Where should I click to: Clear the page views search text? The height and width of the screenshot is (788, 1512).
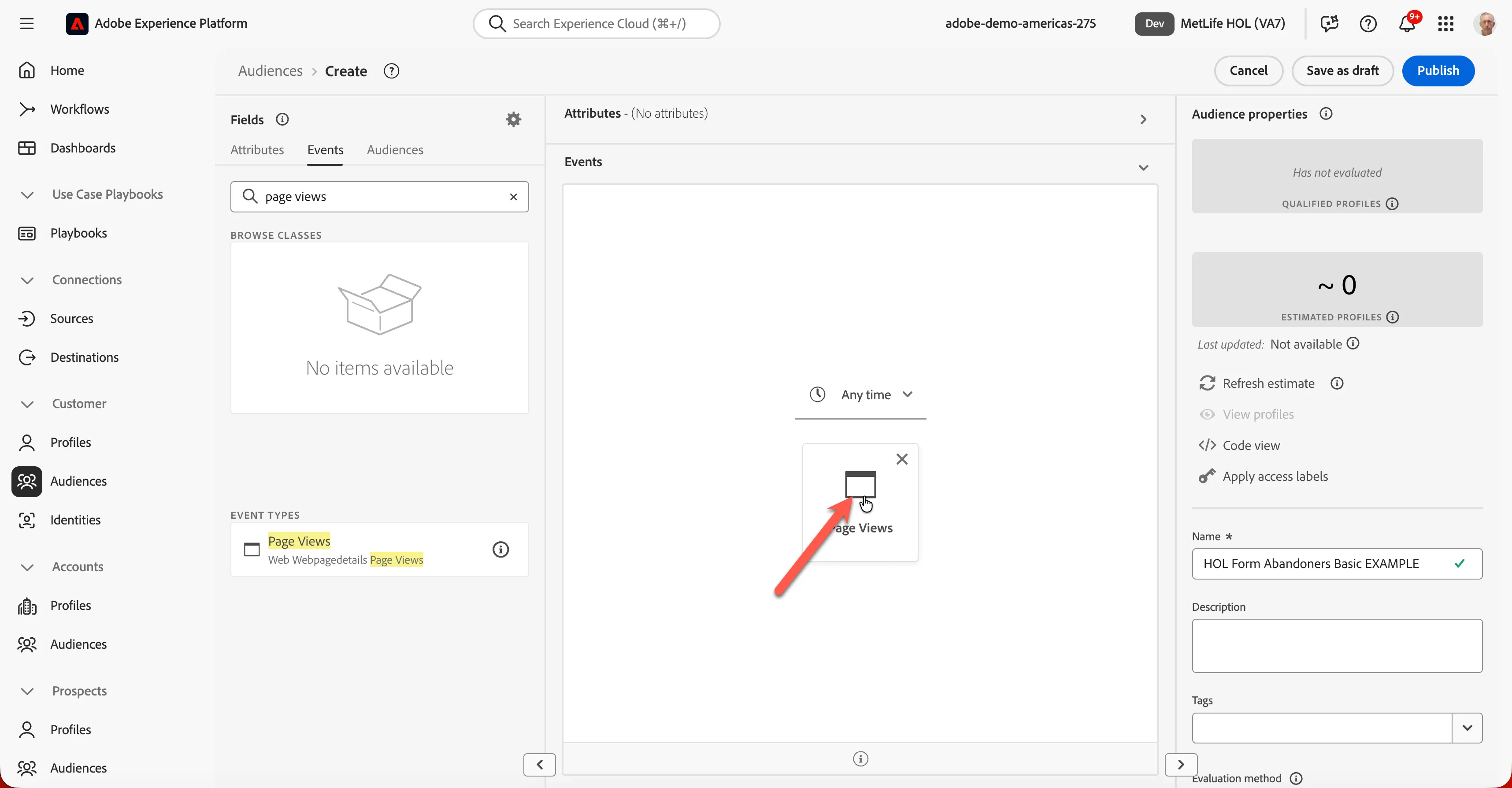514,197
